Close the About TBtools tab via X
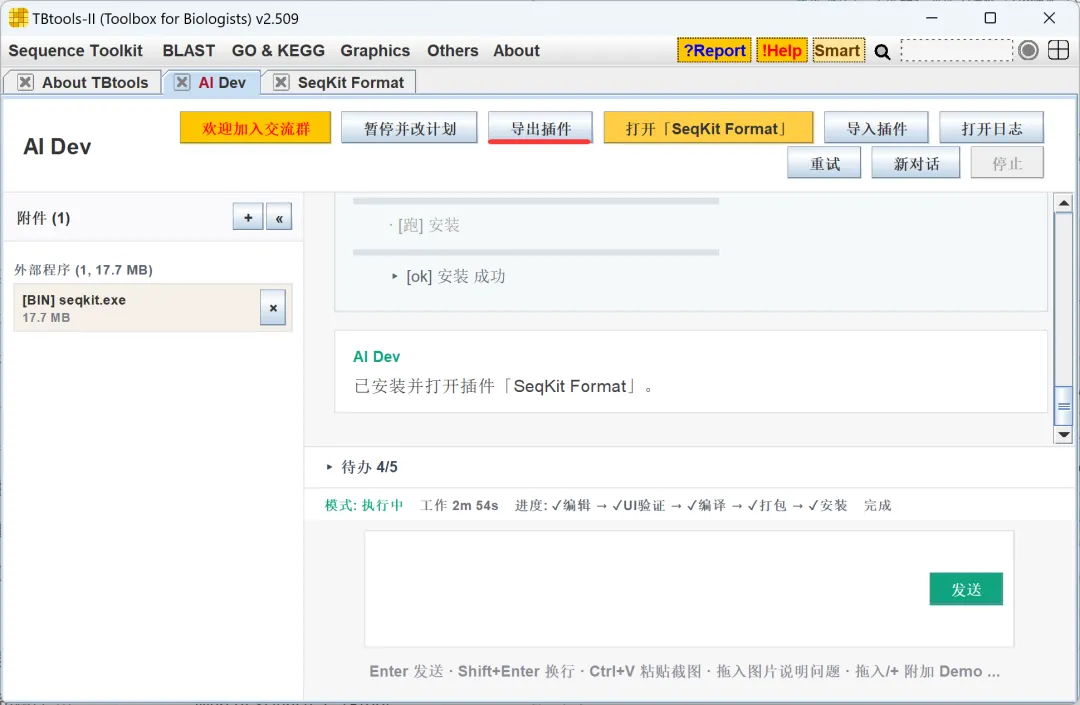This screenshot has height=705, width=1080. point(25,83)
